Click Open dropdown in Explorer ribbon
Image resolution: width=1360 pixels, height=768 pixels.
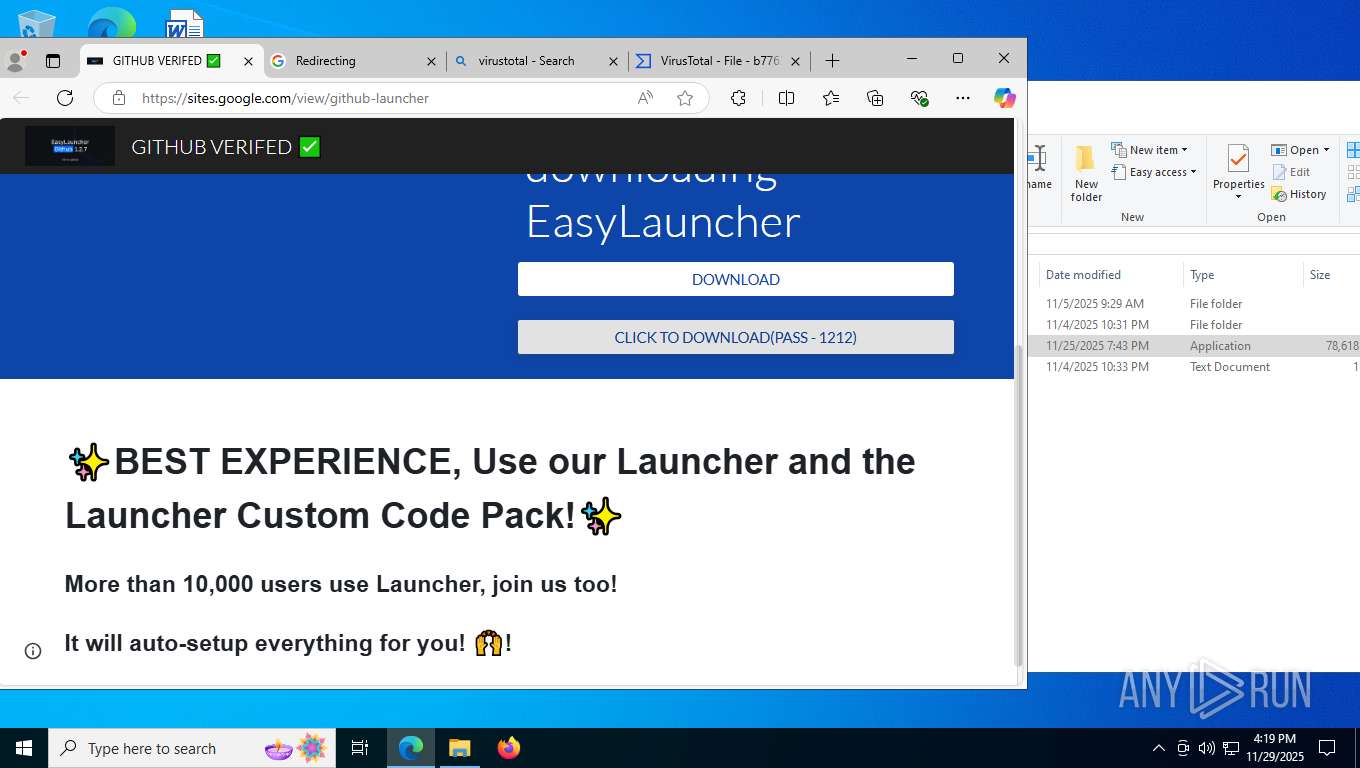coord(1301,150)
